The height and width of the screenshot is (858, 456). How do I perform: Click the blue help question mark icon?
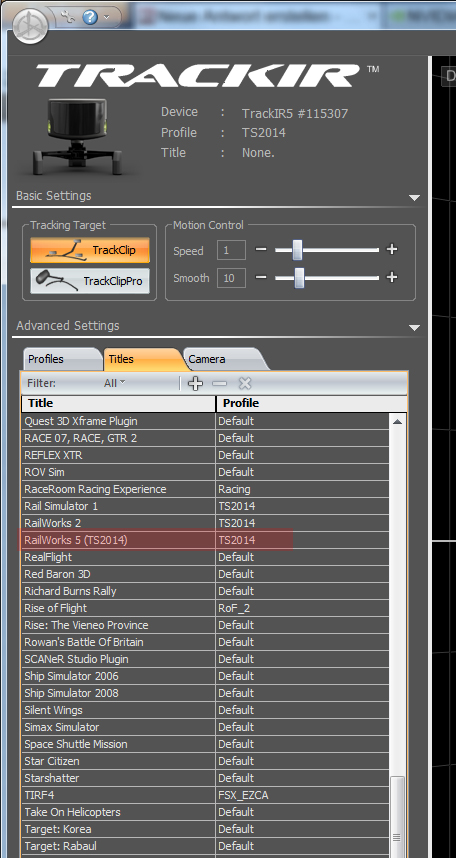[90, 17]
